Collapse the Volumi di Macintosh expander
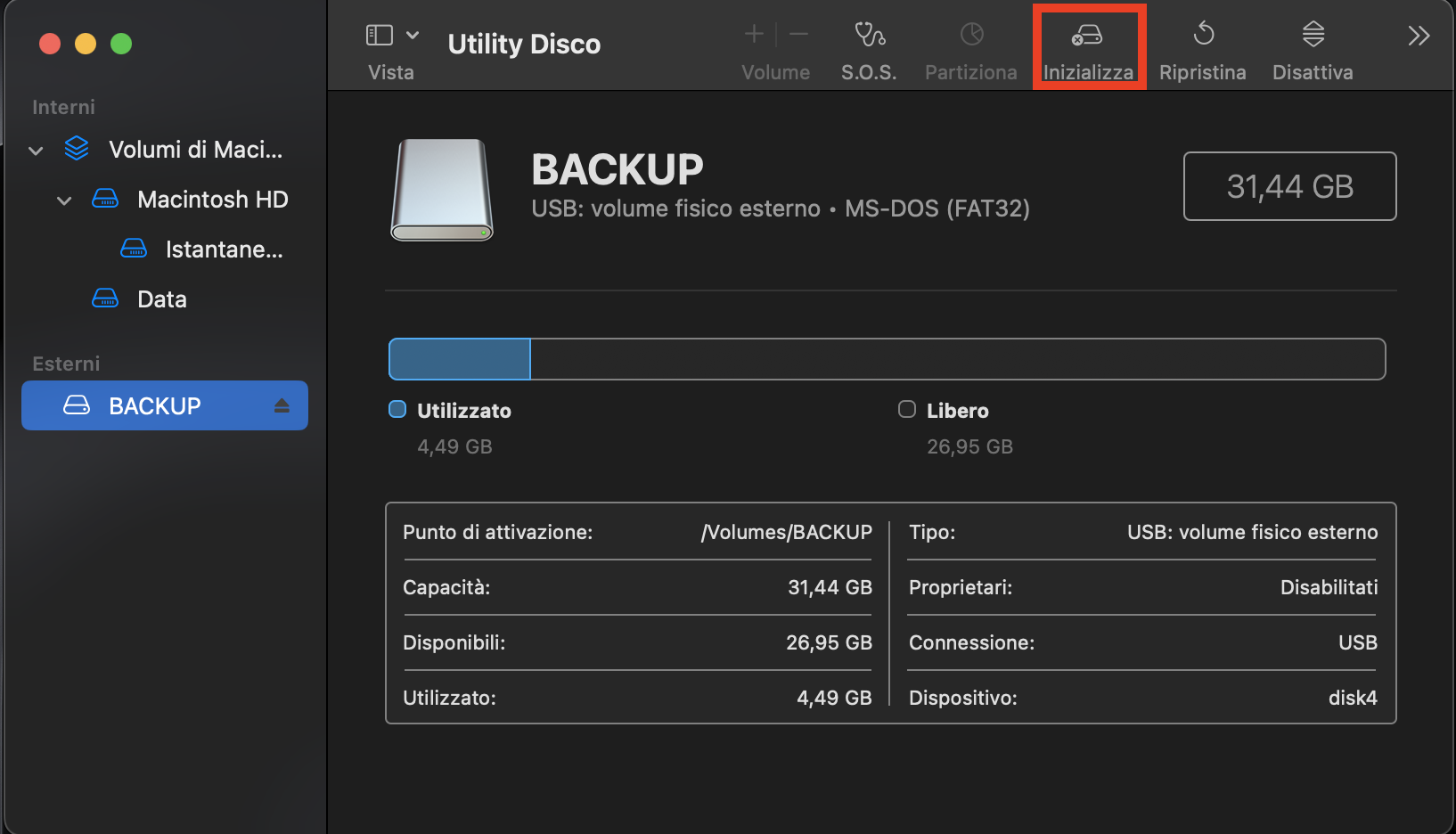Viewport: 1456px width, 834px height. tap(35, 151)
